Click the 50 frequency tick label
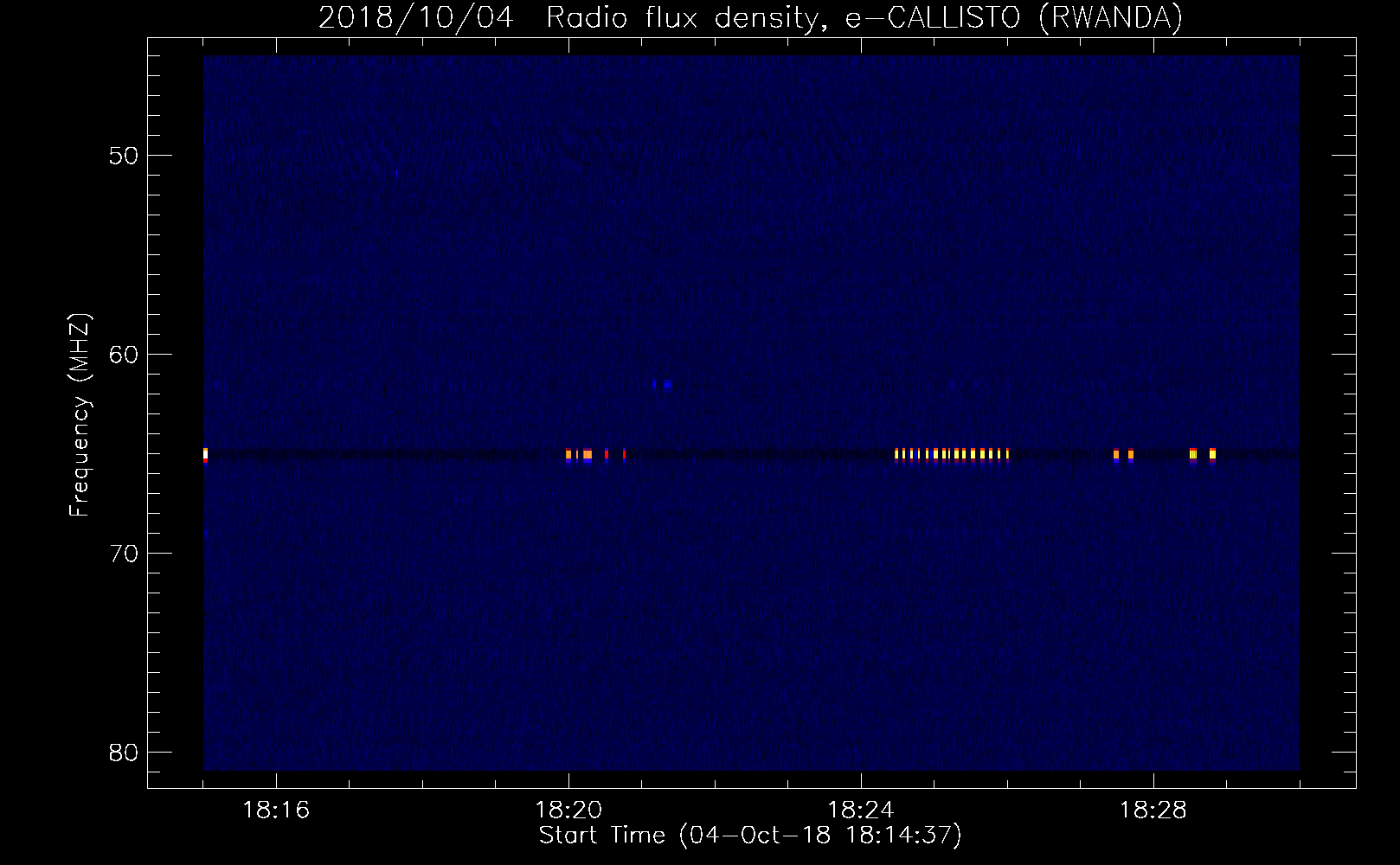 click(122, 156)
